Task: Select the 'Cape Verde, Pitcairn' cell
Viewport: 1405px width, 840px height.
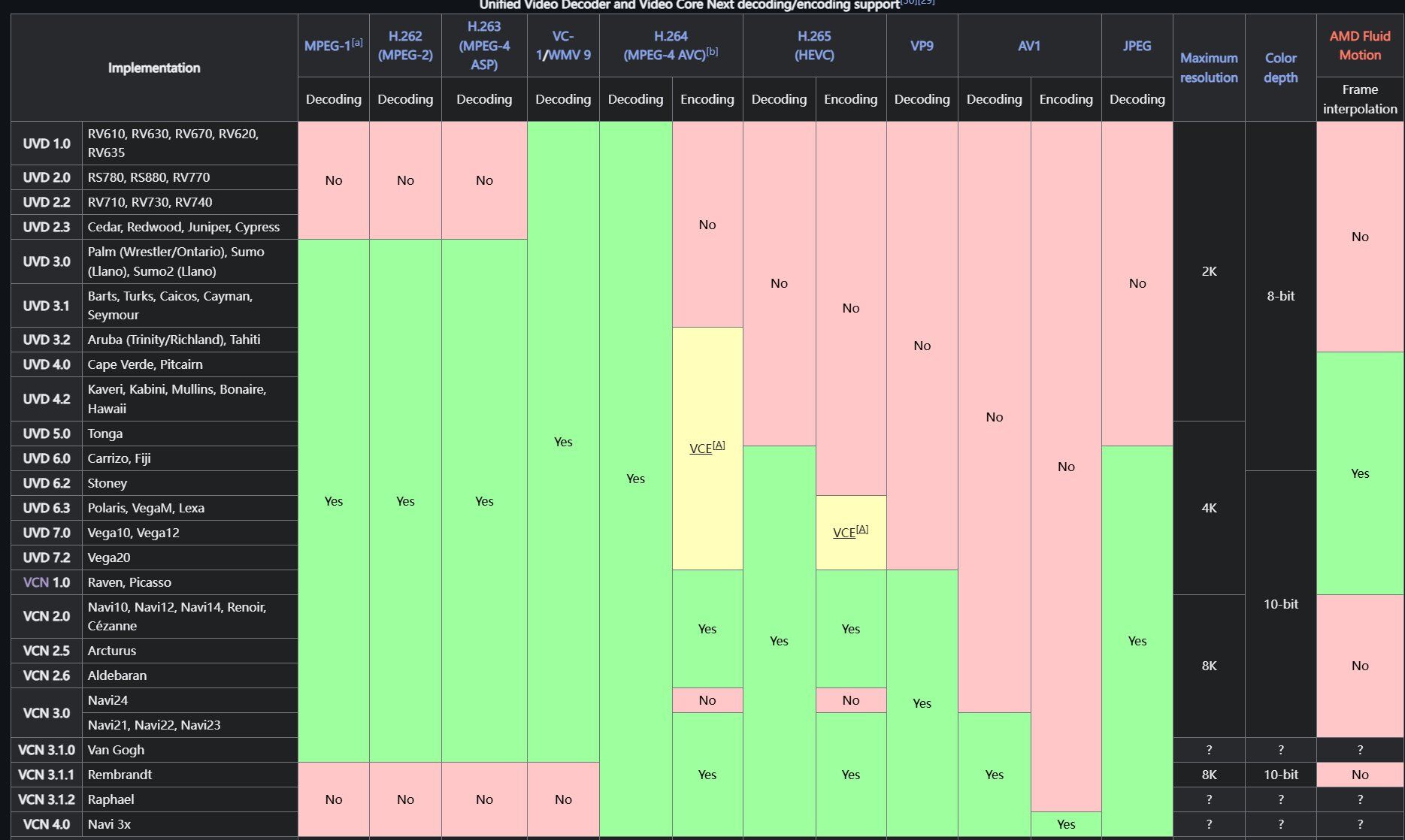Action: (x=190, y=364)
